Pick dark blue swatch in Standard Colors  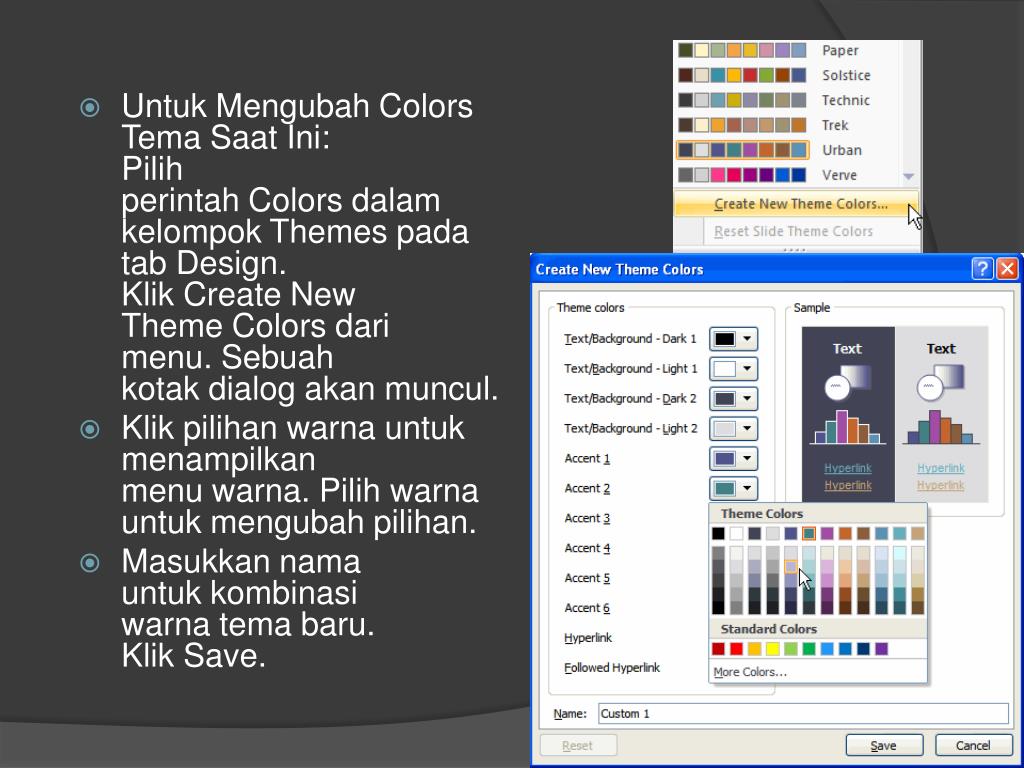(863, 648)
